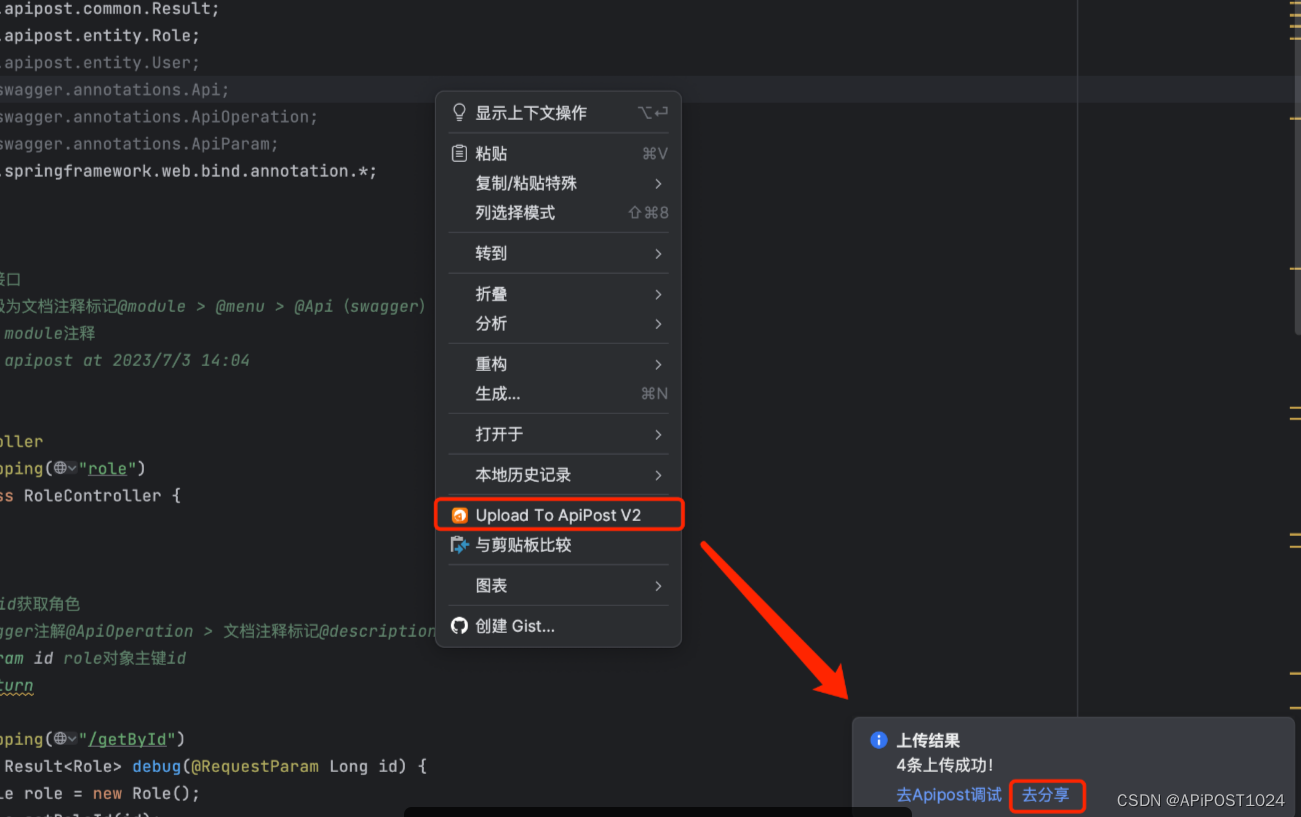Expand the 重构 submenu
Image resolution: width=1301 pixels, height=817 pixels.
coord(558,363)
